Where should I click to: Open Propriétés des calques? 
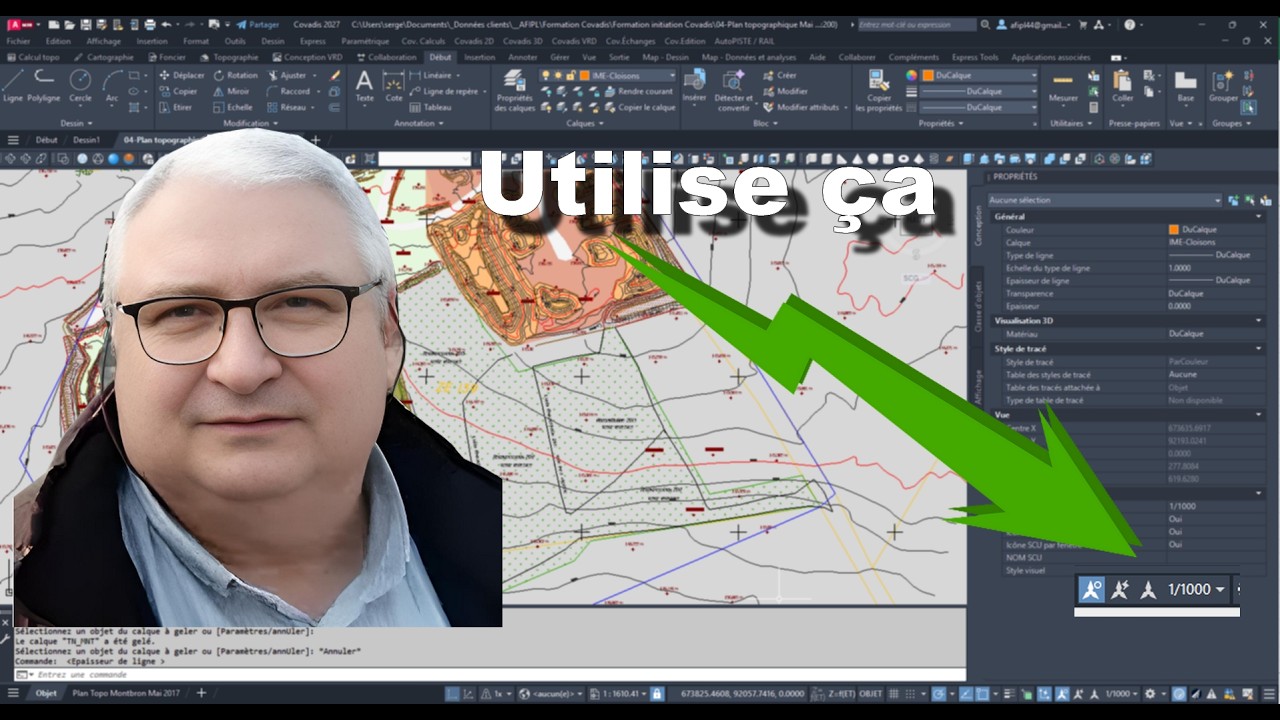514,91
